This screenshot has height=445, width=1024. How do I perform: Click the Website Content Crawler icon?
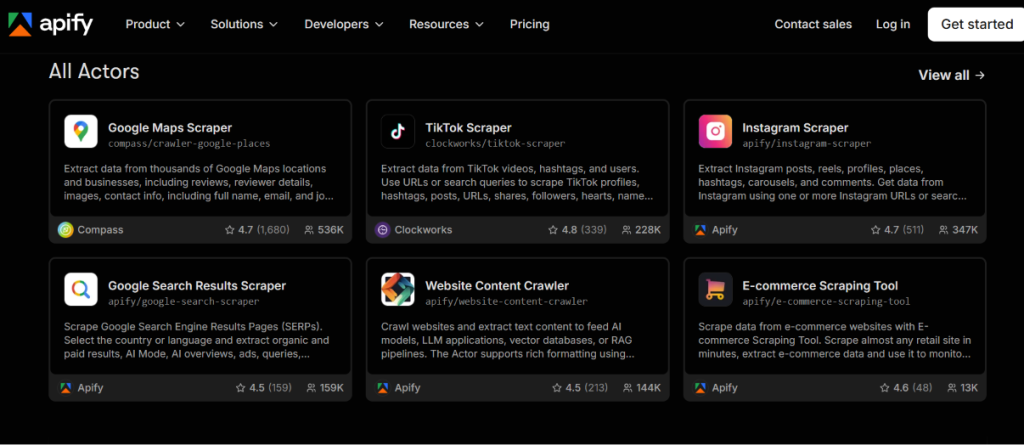[x=398, y=289]
